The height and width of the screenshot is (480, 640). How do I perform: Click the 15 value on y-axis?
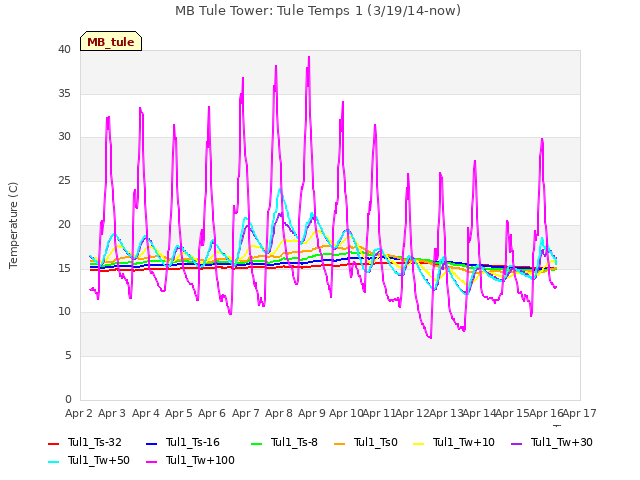point(64,268)
